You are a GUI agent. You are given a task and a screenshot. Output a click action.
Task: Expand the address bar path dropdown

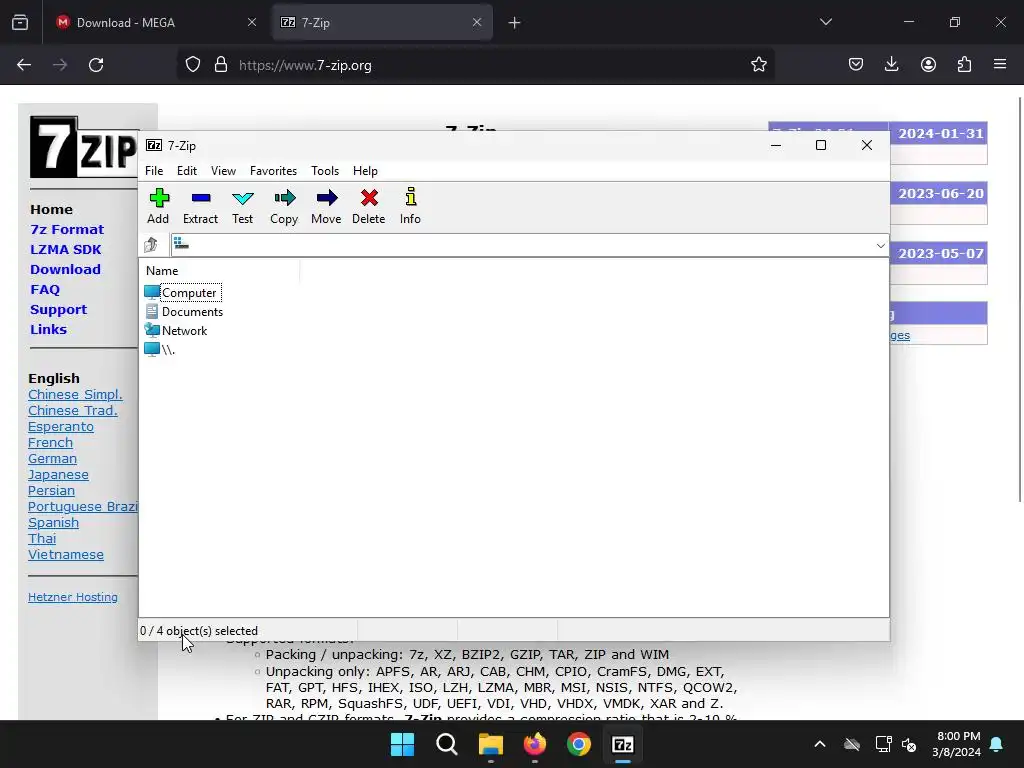(x=880, y=246)
